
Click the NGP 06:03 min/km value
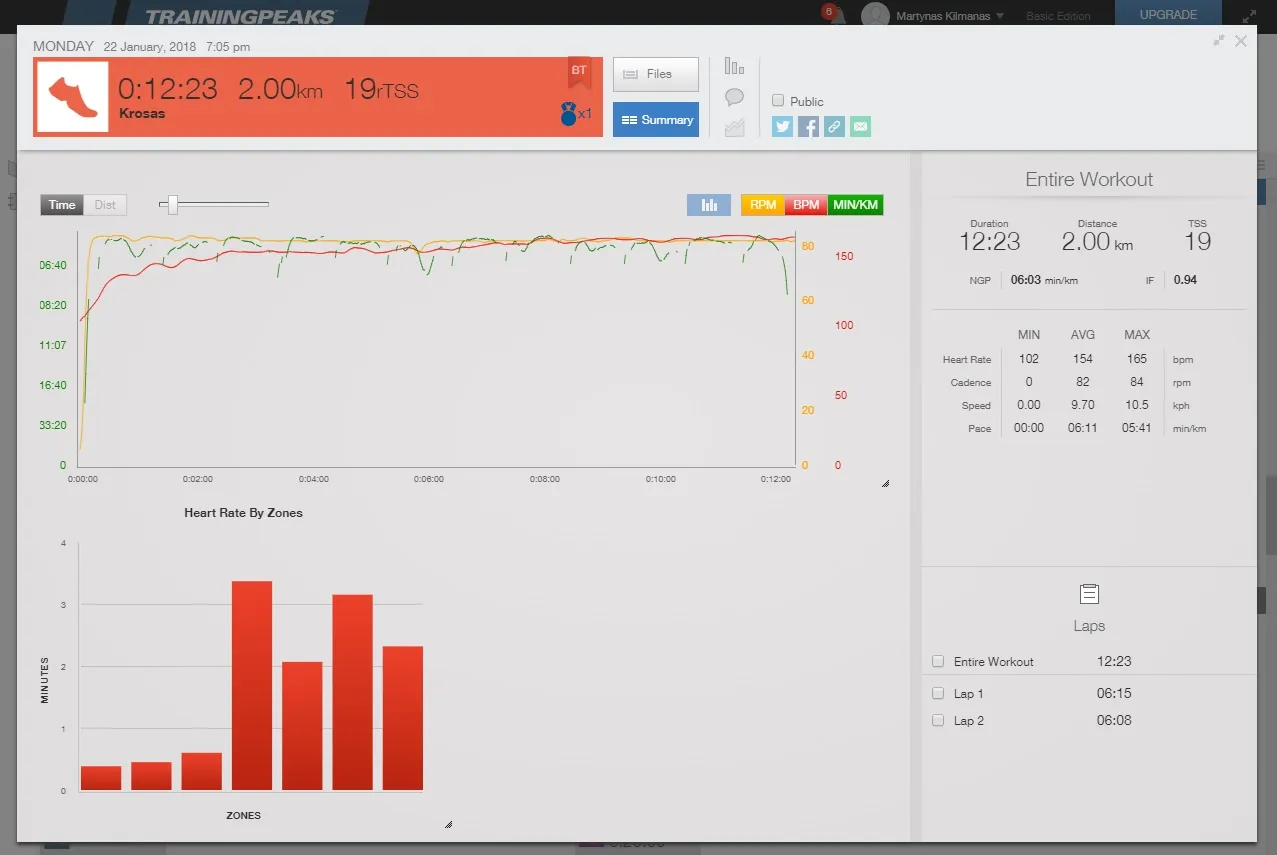1045,280
